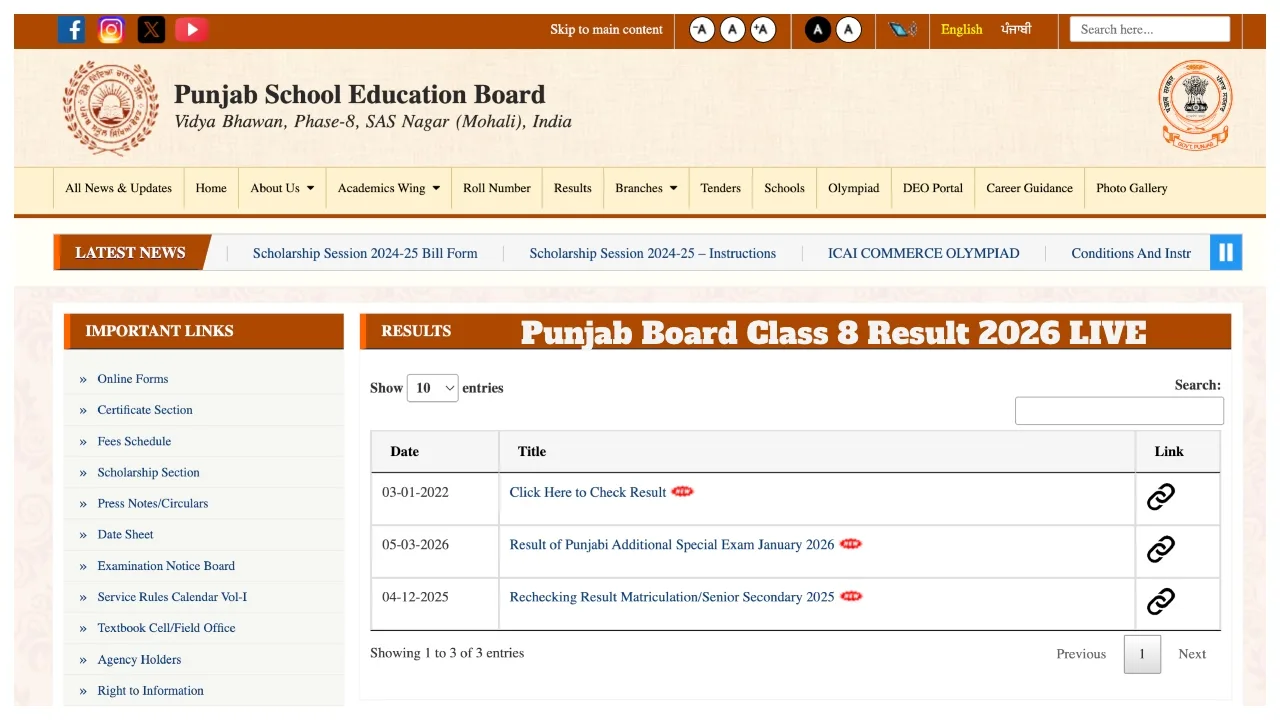Image resolution: width=1280 pixels, height=720 pixels.
Task: Decrease font size with -A icon
Action: click(702, 30)
